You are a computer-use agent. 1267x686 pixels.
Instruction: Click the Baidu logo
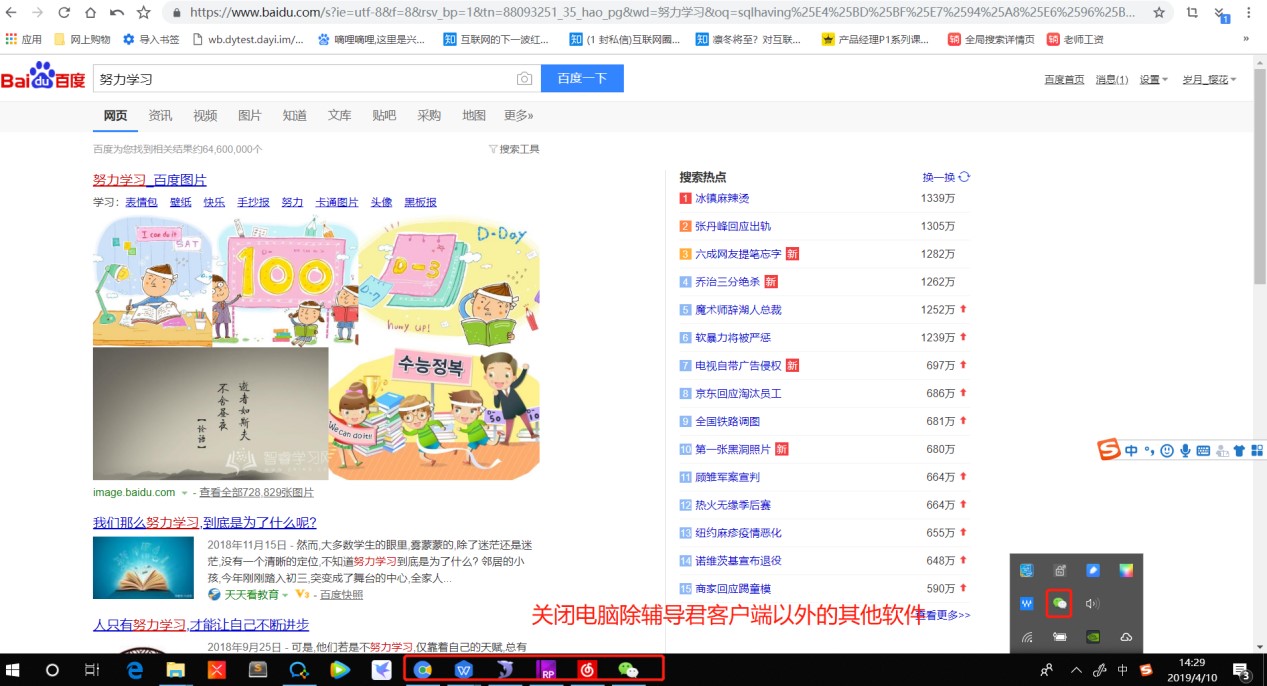(43, 78)
